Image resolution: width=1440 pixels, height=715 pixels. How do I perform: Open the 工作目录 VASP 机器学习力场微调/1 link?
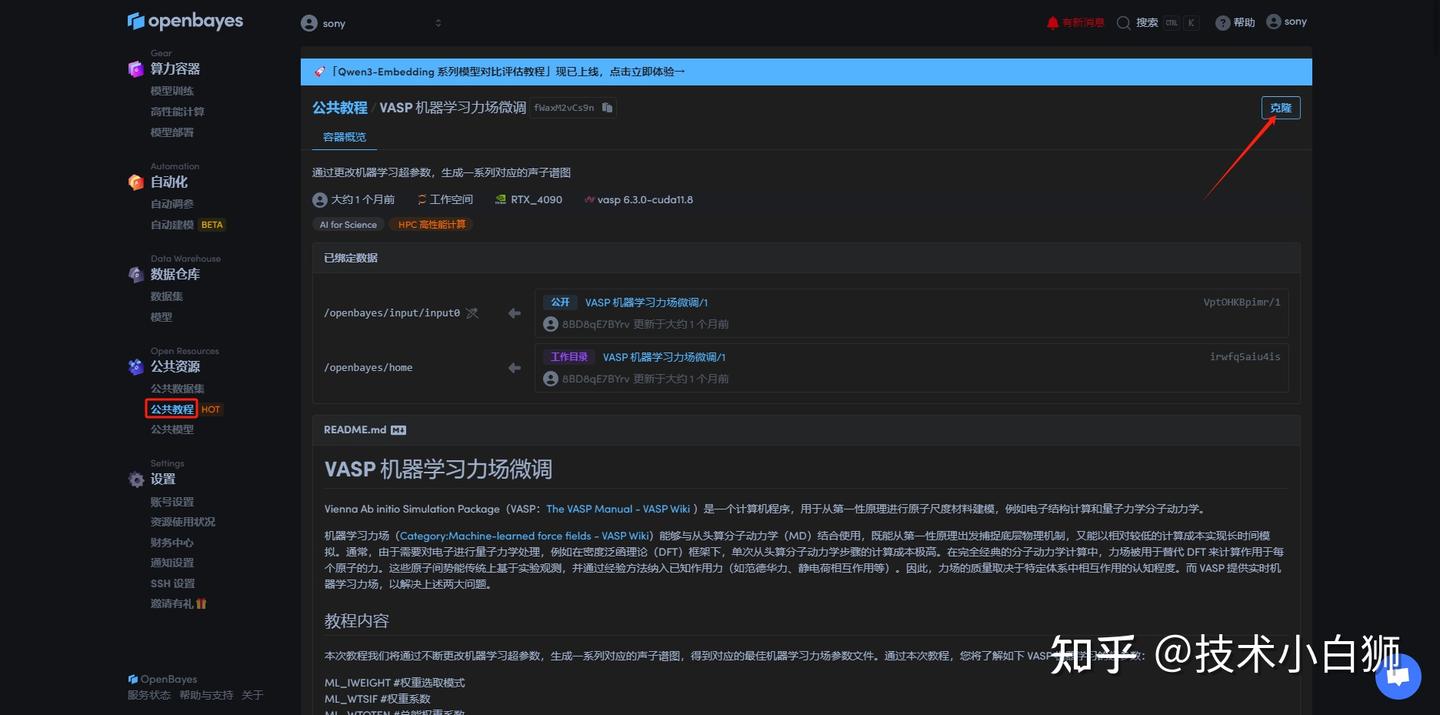(x=664, y=357)
